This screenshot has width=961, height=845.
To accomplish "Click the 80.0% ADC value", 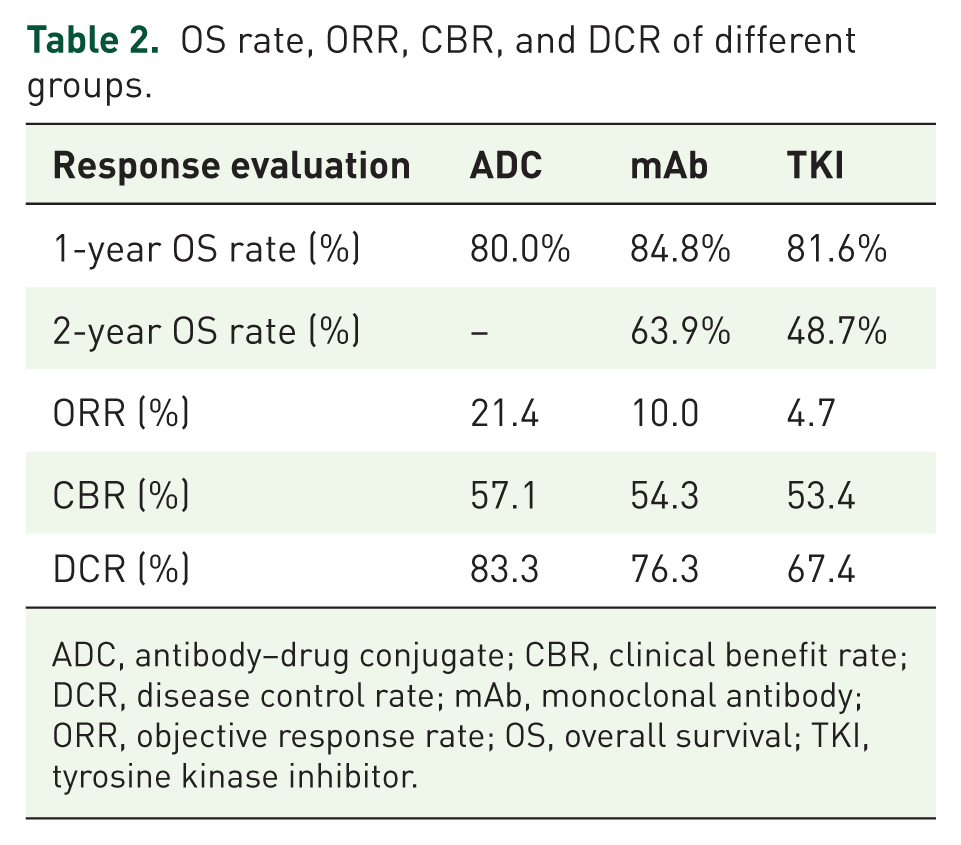I will coord(520,249).
